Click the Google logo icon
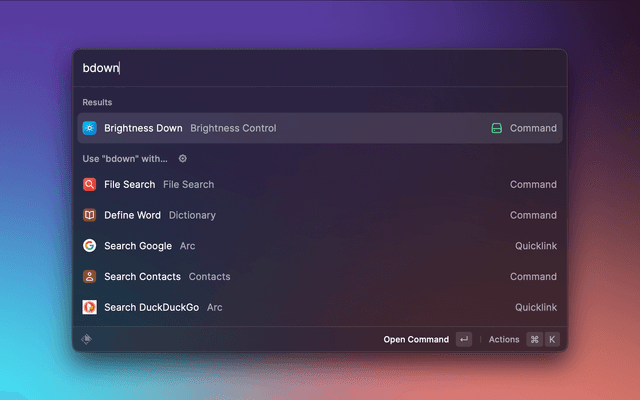Image resolution: width=640 pixels, height=400 pixels. click(x=90, y=246)
